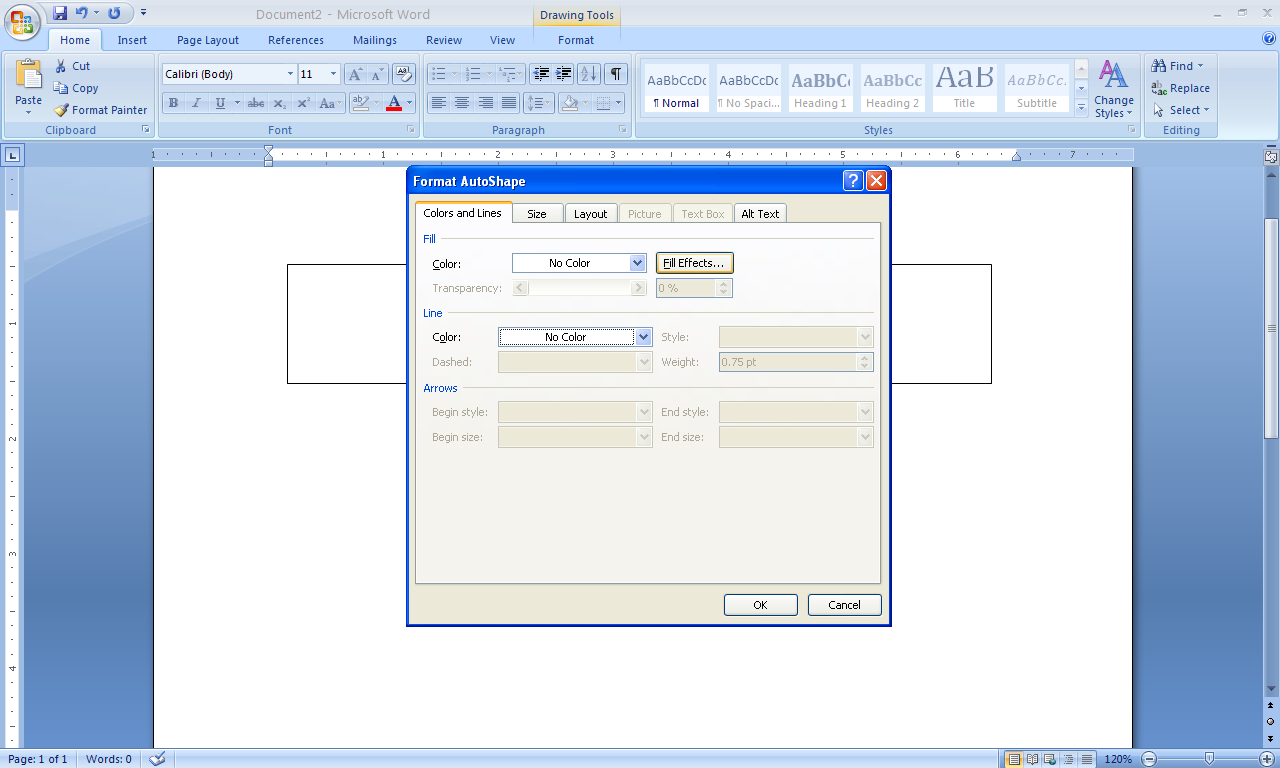Screen dimensions: 1280x768
Task: Copy the selection
Action: click(x=76, y=88)
